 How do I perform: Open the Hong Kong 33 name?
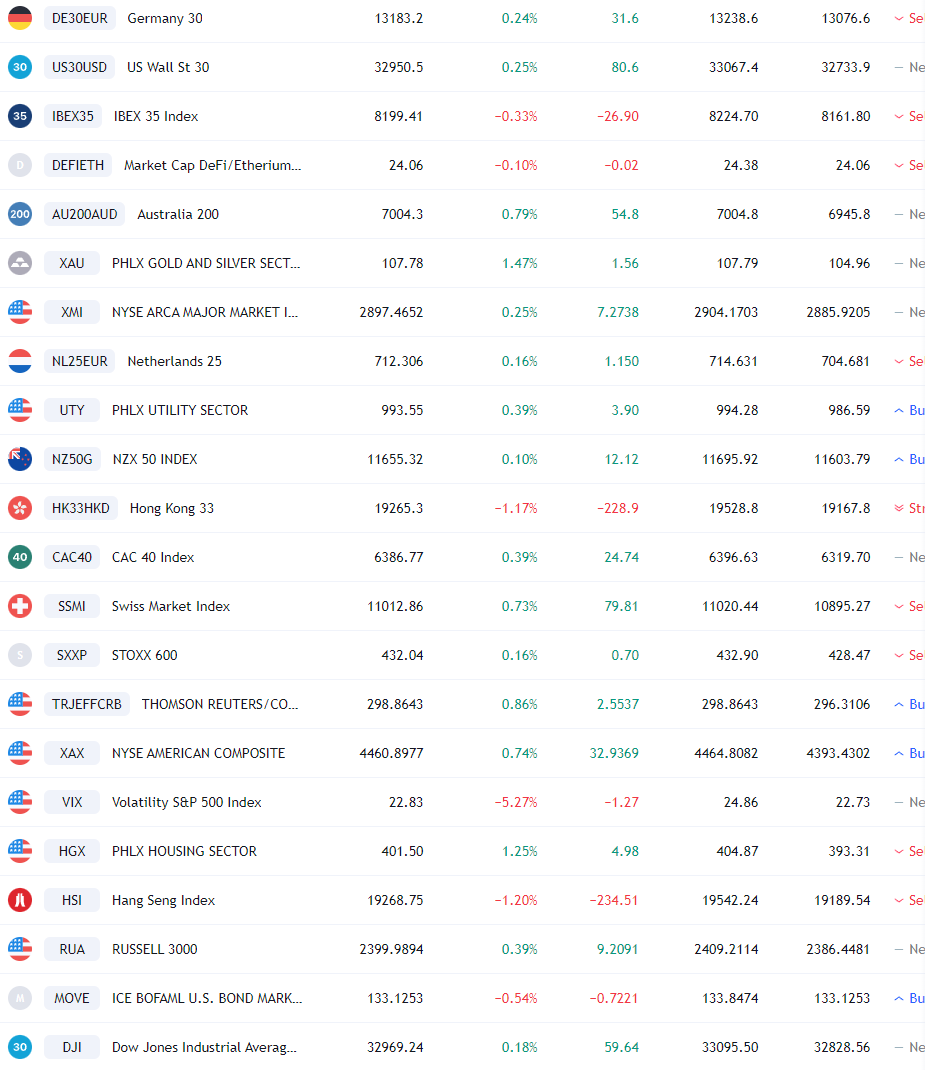(x=172, y=508)
